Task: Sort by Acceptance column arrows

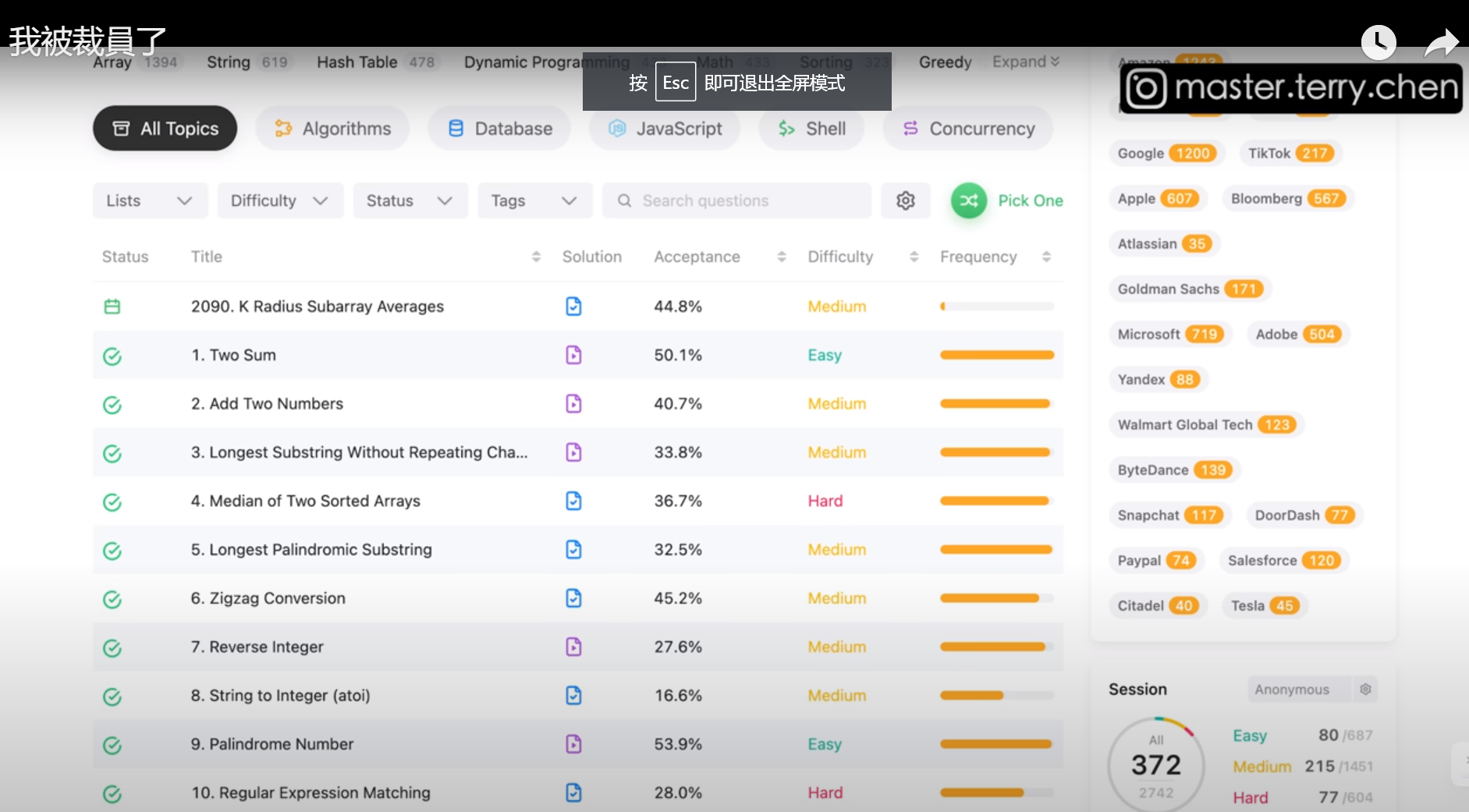Action: (782, 257)
